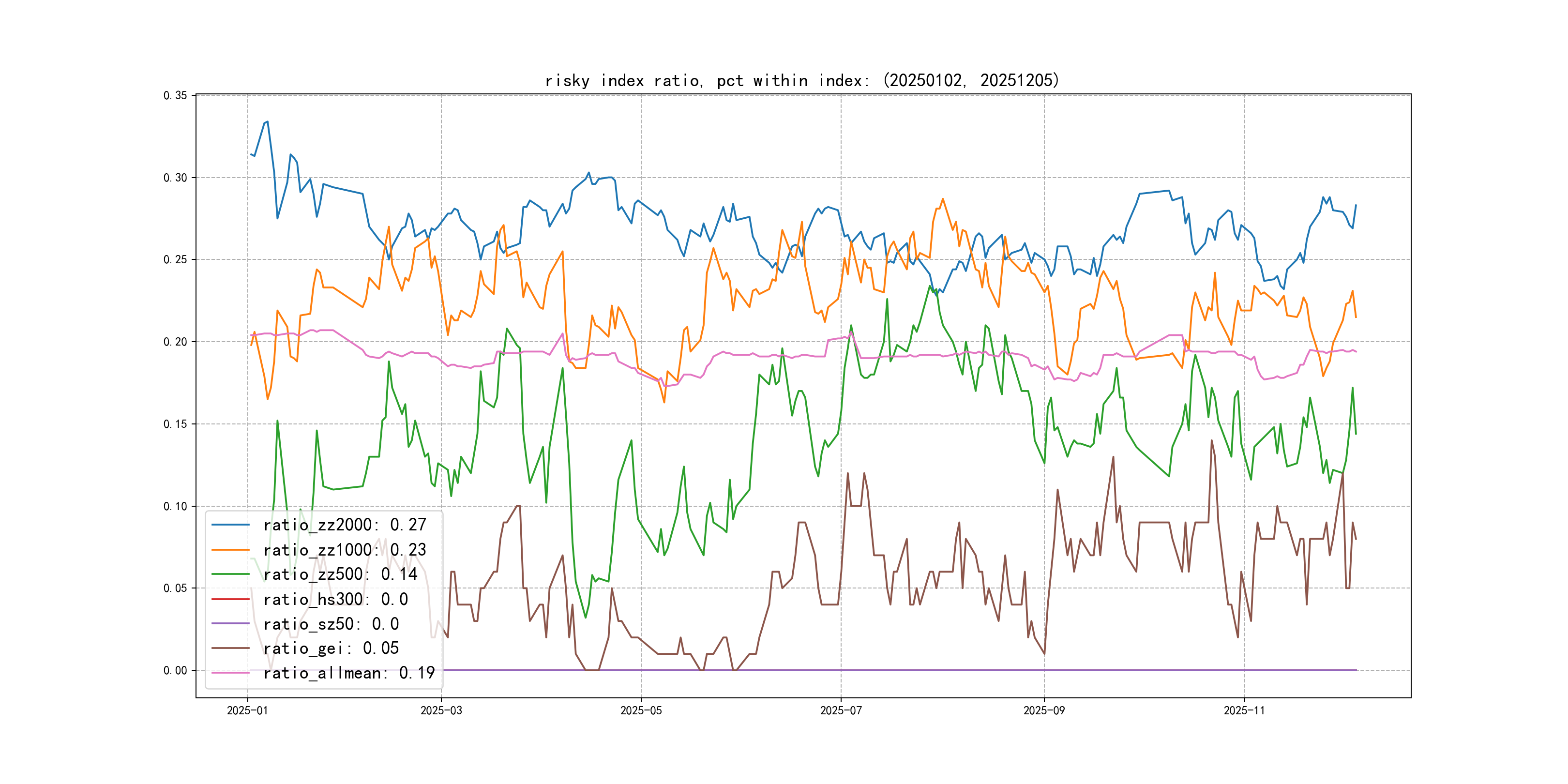This screenshot has width=1568, height=784.
Task: Click the 2025-01 x-axis tick label
Action: [x=247, y=711]
